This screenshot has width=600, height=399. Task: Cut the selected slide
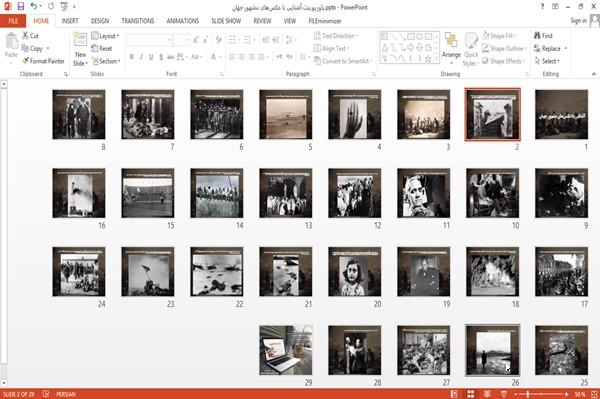point(30,36)
